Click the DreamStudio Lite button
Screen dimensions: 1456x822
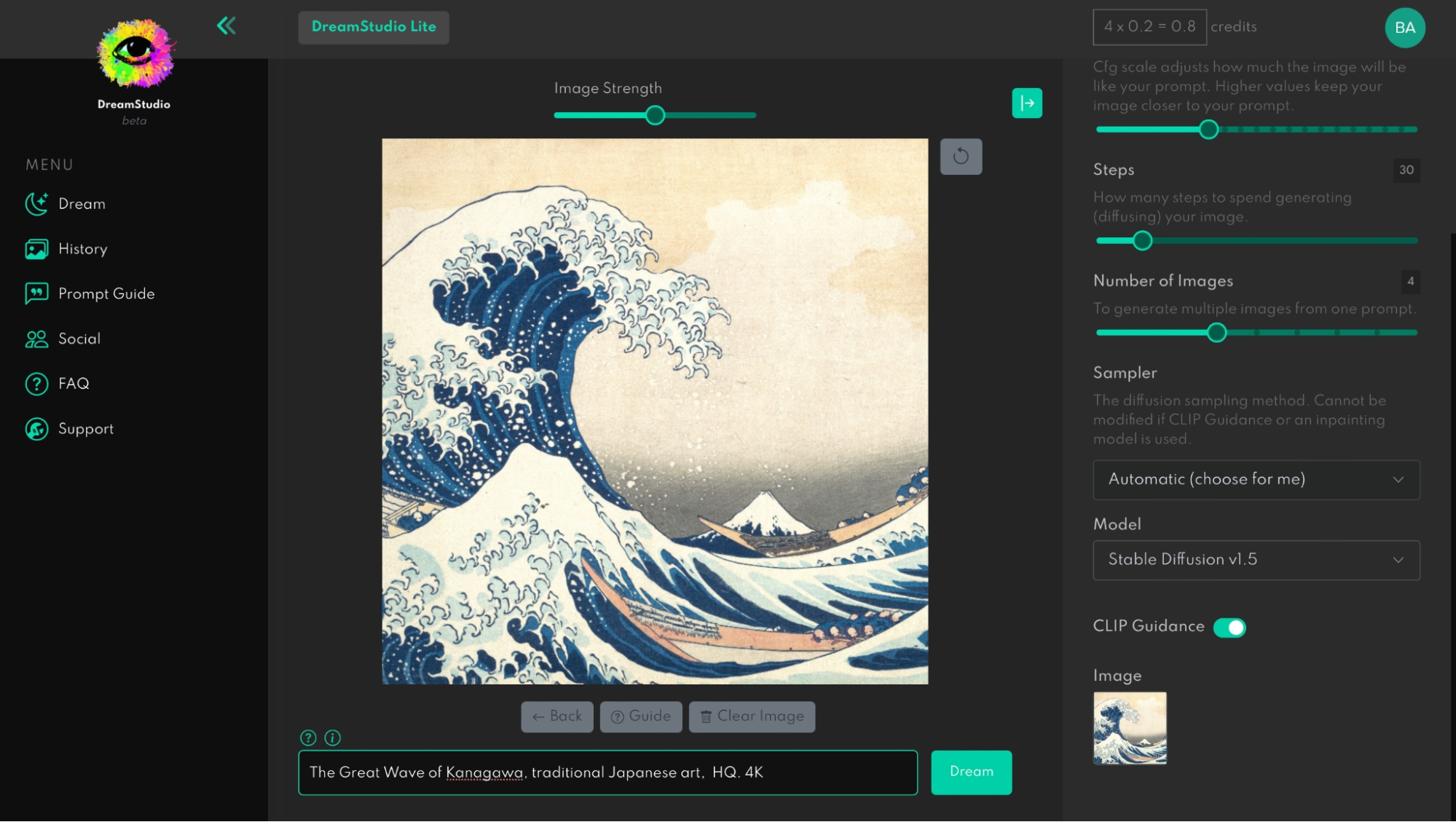(x=374, y=27)
